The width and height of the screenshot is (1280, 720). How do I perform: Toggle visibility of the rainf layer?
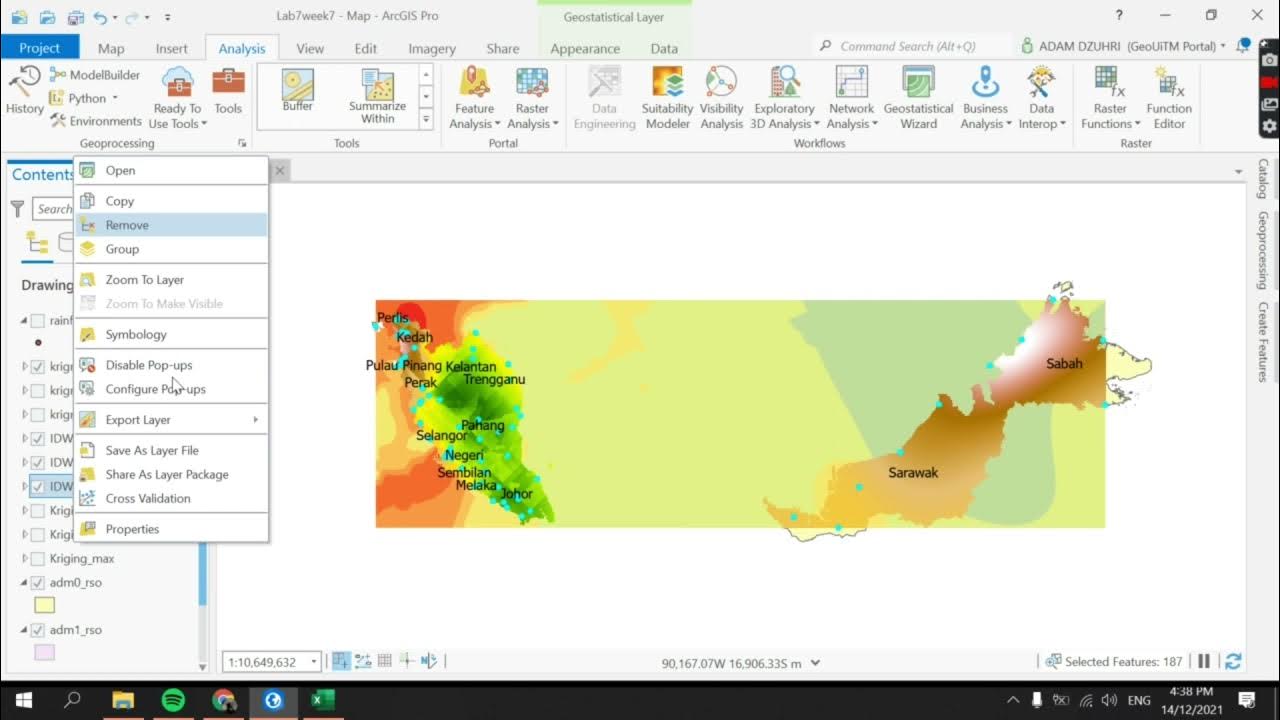click(x=38, y=321)
